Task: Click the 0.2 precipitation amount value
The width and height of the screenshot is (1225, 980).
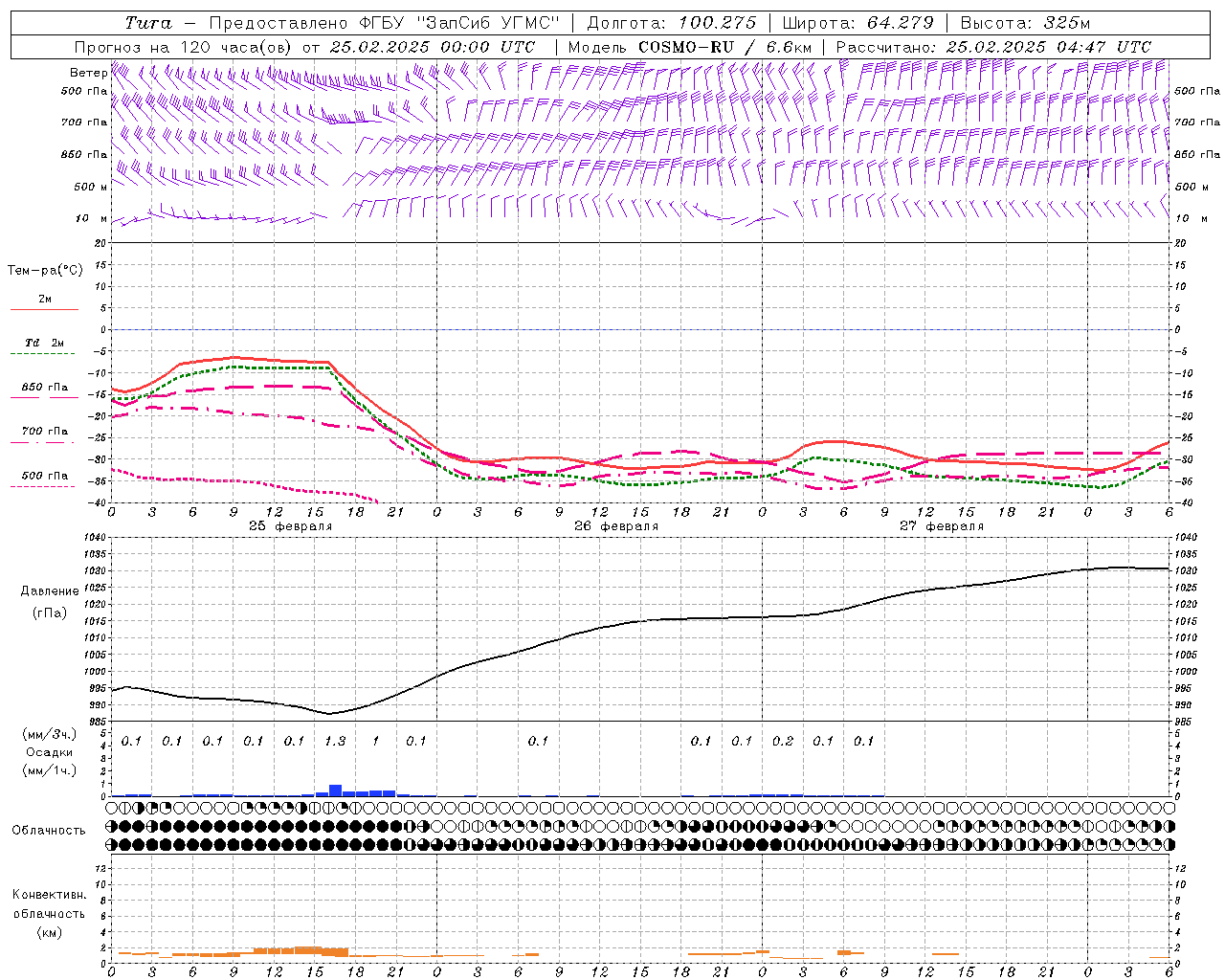Action: [783, 741]
